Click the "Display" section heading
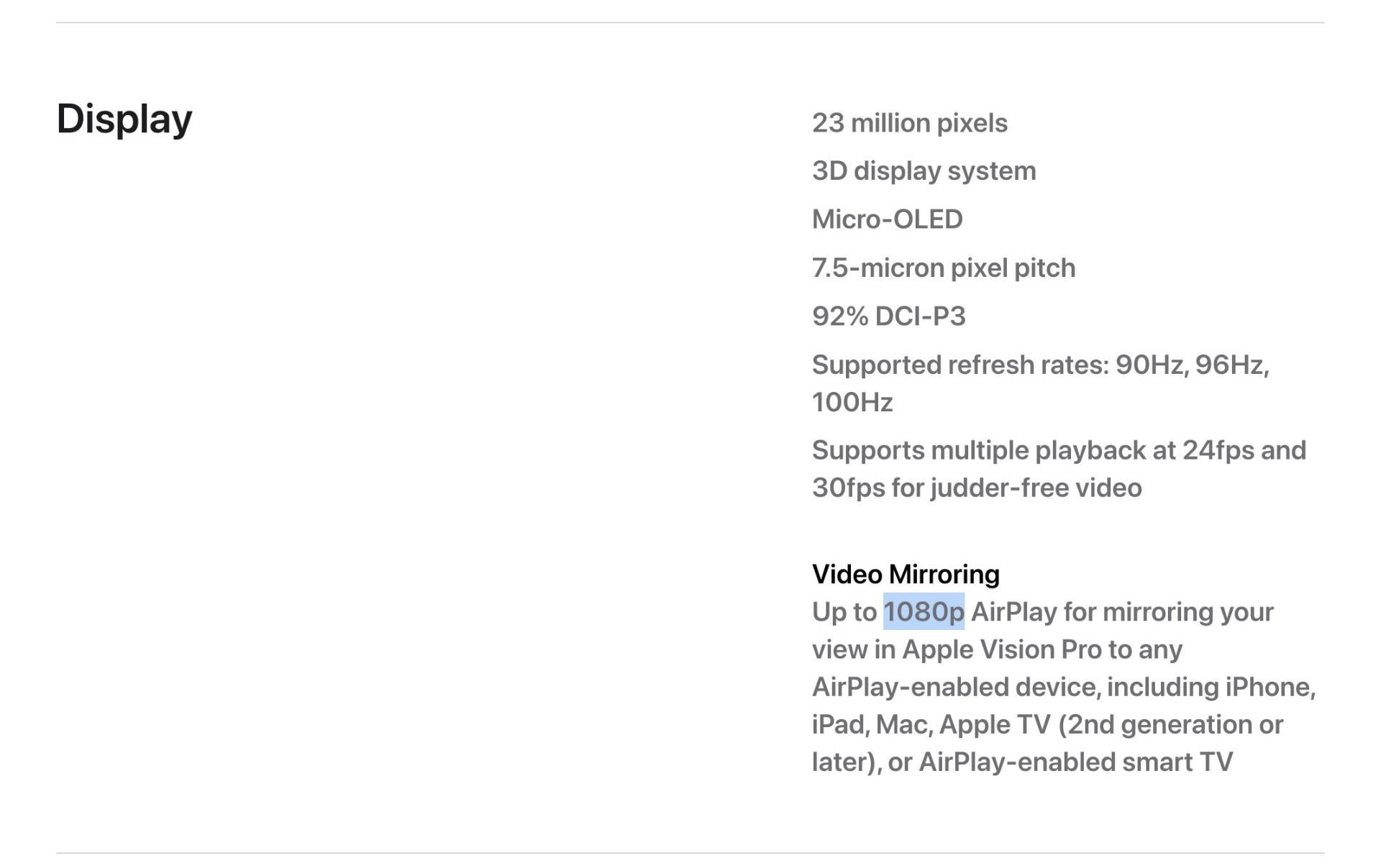Screen dimensions: 1381x868 point(124,119)
